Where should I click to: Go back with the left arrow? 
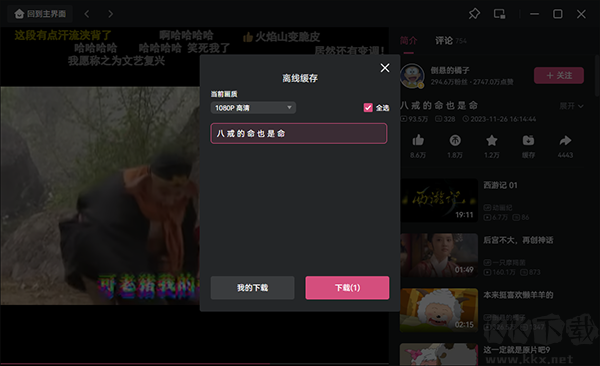(87, 14)
